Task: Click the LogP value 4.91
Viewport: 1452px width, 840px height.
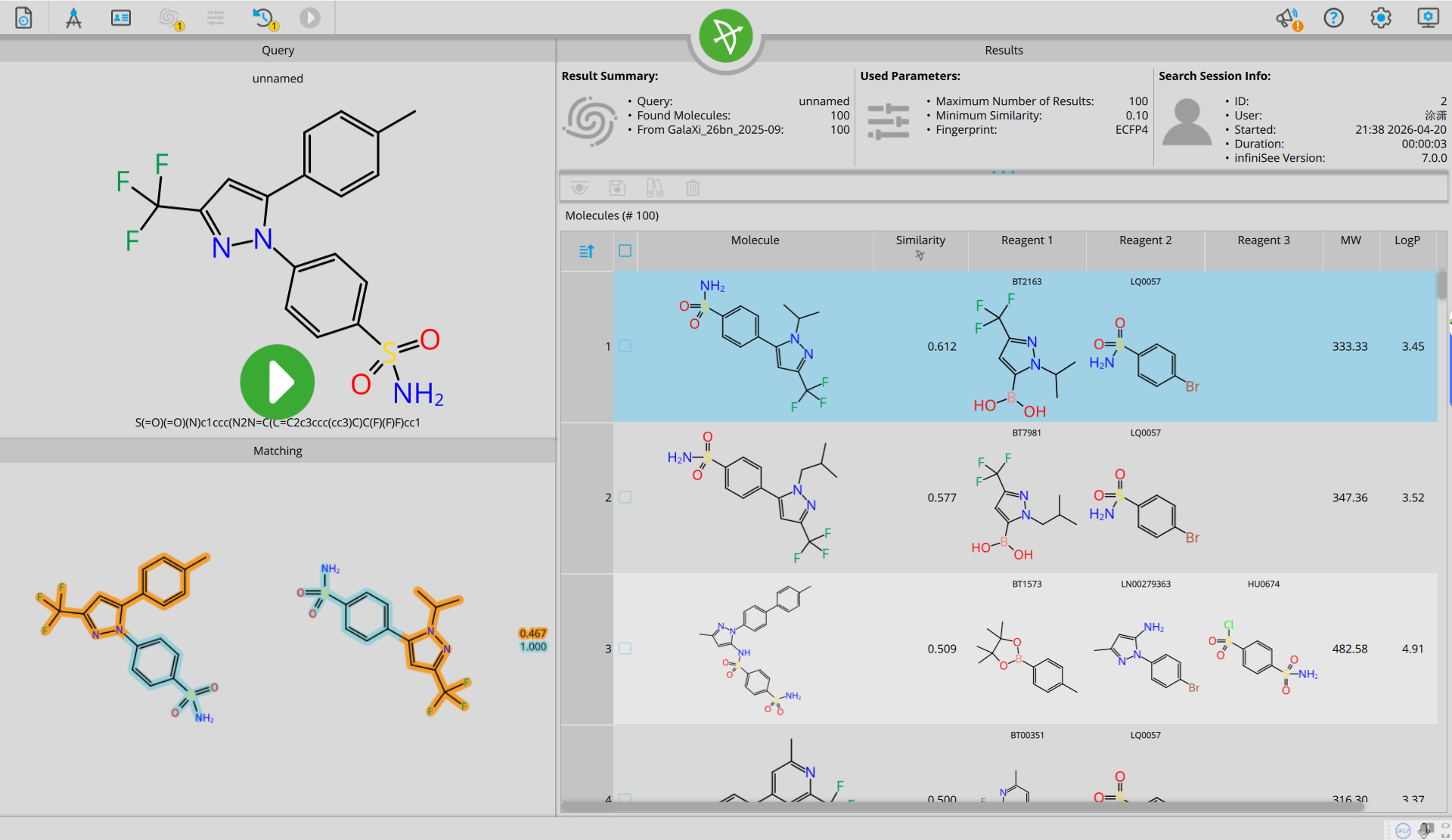Action: (x=1413, y=649)
